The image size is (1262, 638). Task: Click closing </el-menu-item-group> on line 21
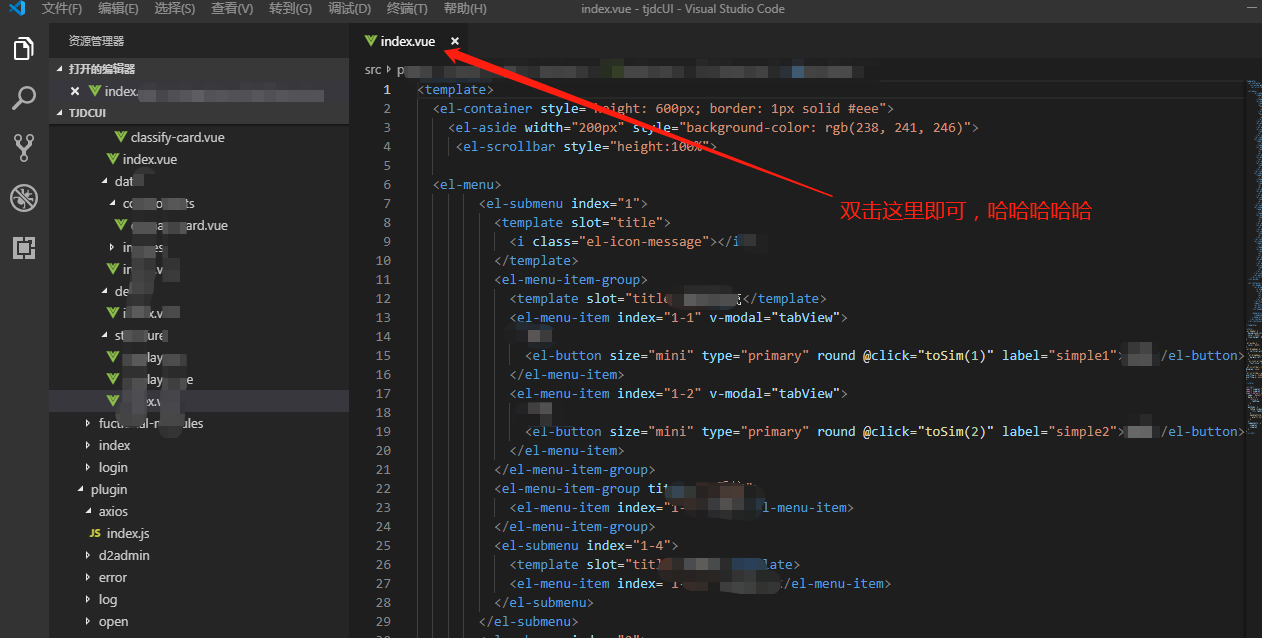pos(575,470)
